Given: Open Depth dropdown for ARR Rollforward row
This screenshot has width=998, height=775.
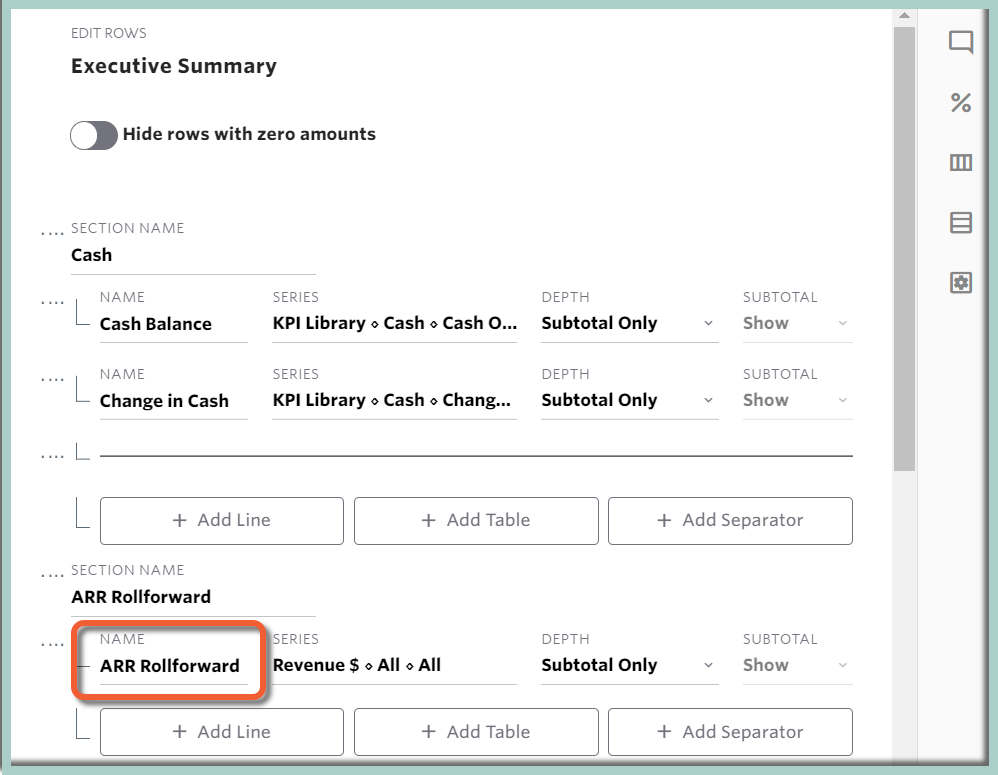Looking at the screenshot, I should [x=629, y=664].
